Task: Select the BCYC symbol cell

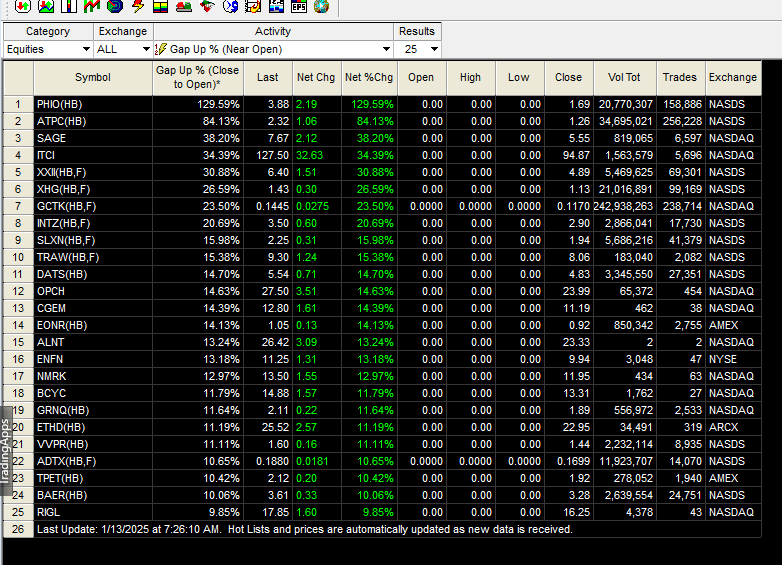Action: click(93, 393)
